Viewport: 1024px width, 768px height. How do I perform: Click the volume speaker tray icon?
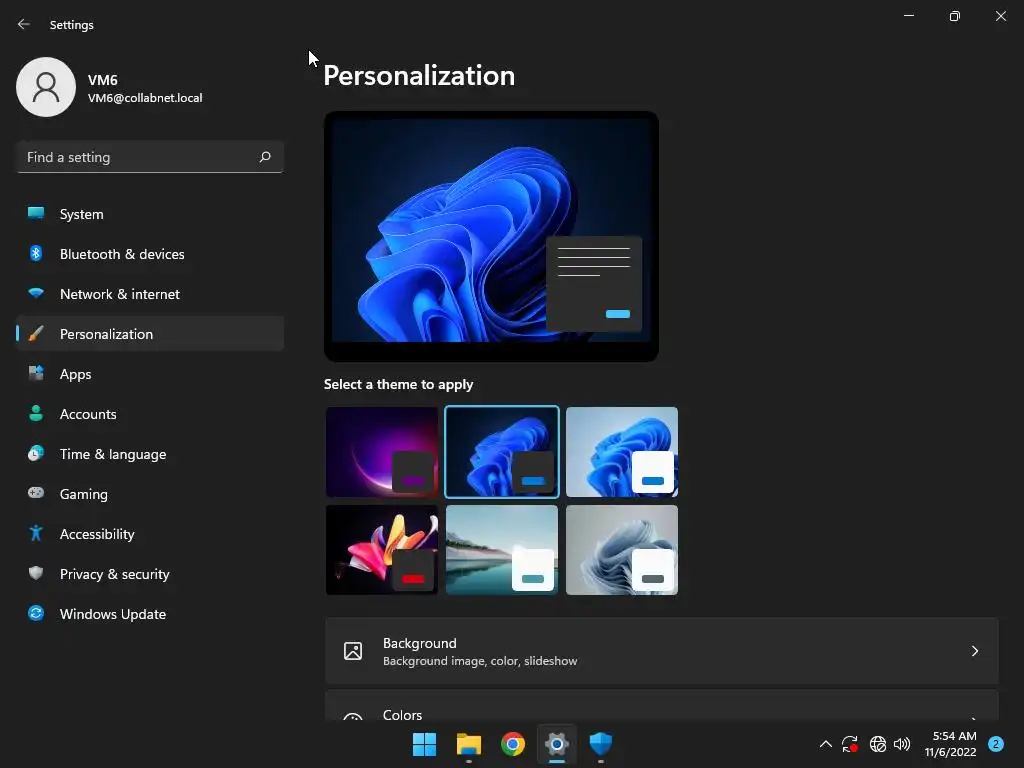click(902, 744)
